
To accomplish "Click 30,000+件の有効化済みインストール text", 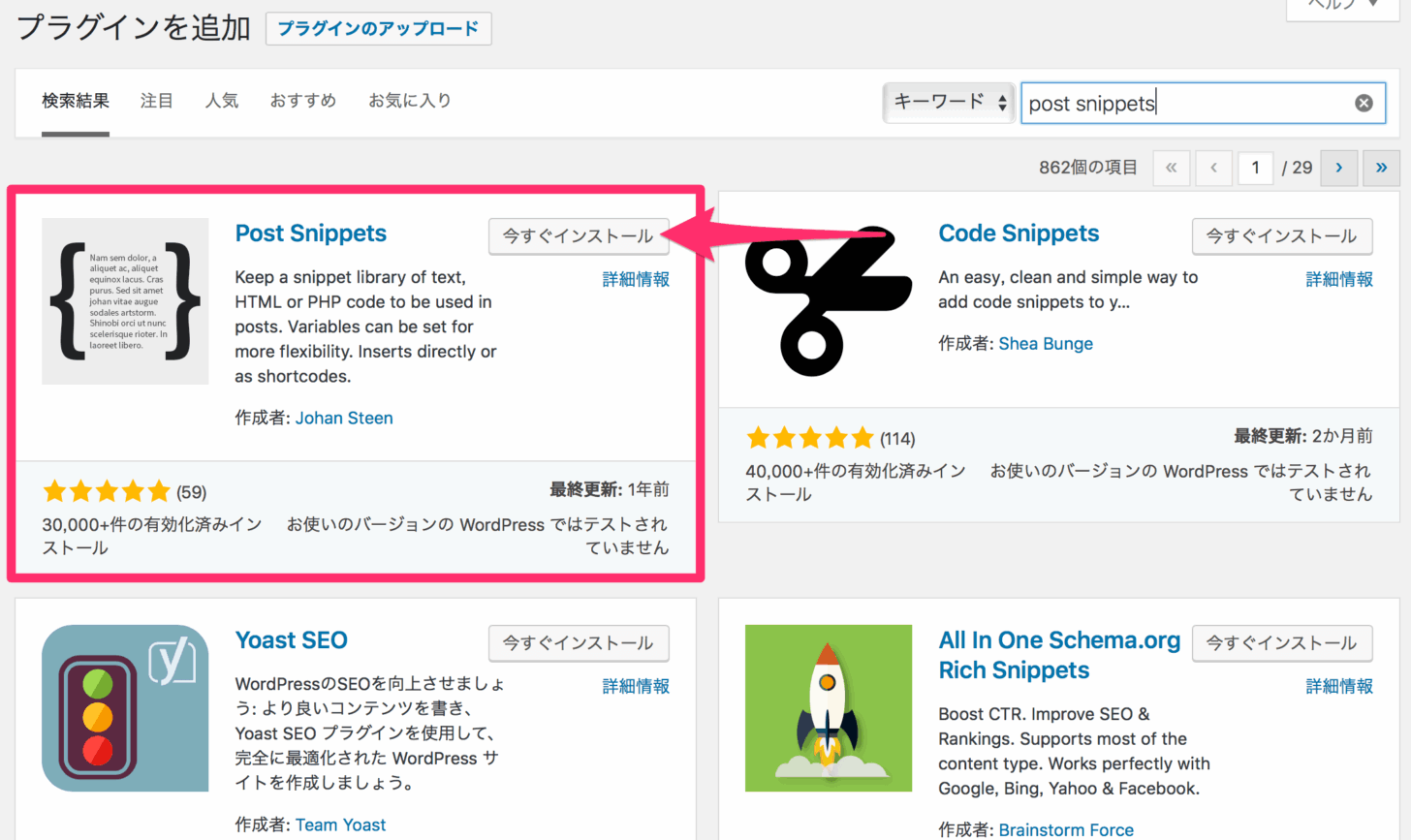I will 152,536.
